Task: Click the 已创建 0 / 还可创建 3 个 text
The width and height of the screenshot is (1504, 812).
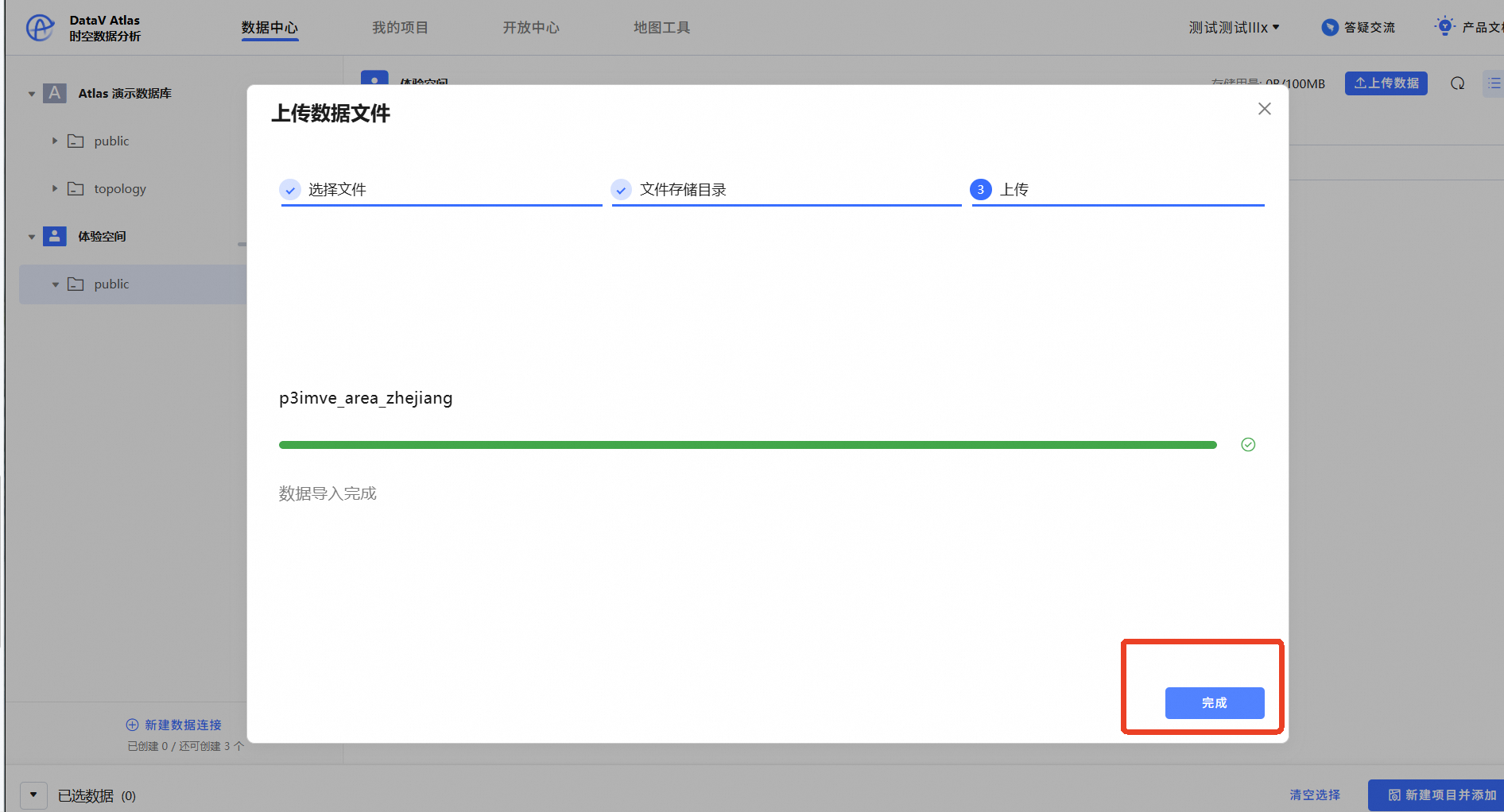Action: [185, 747]
